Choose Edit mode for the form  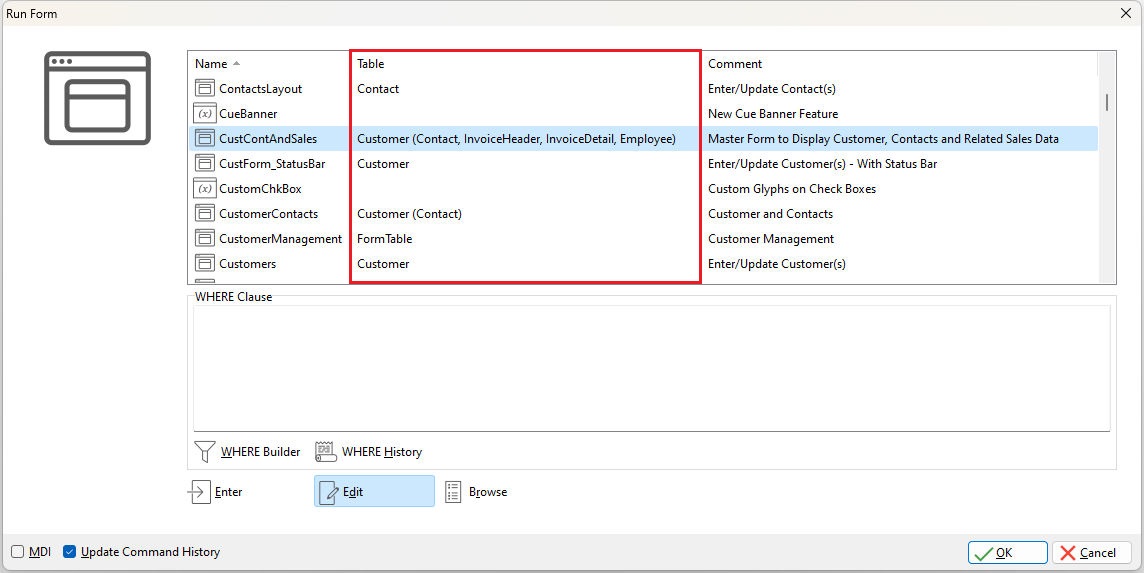[x=374, y=491]
